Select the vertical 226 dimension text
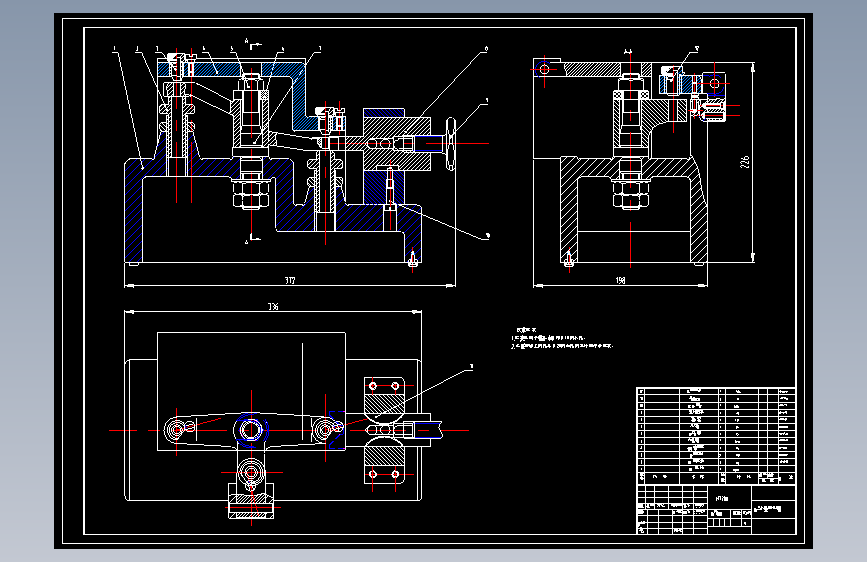867x562 pixels. [x=745, y=162]
